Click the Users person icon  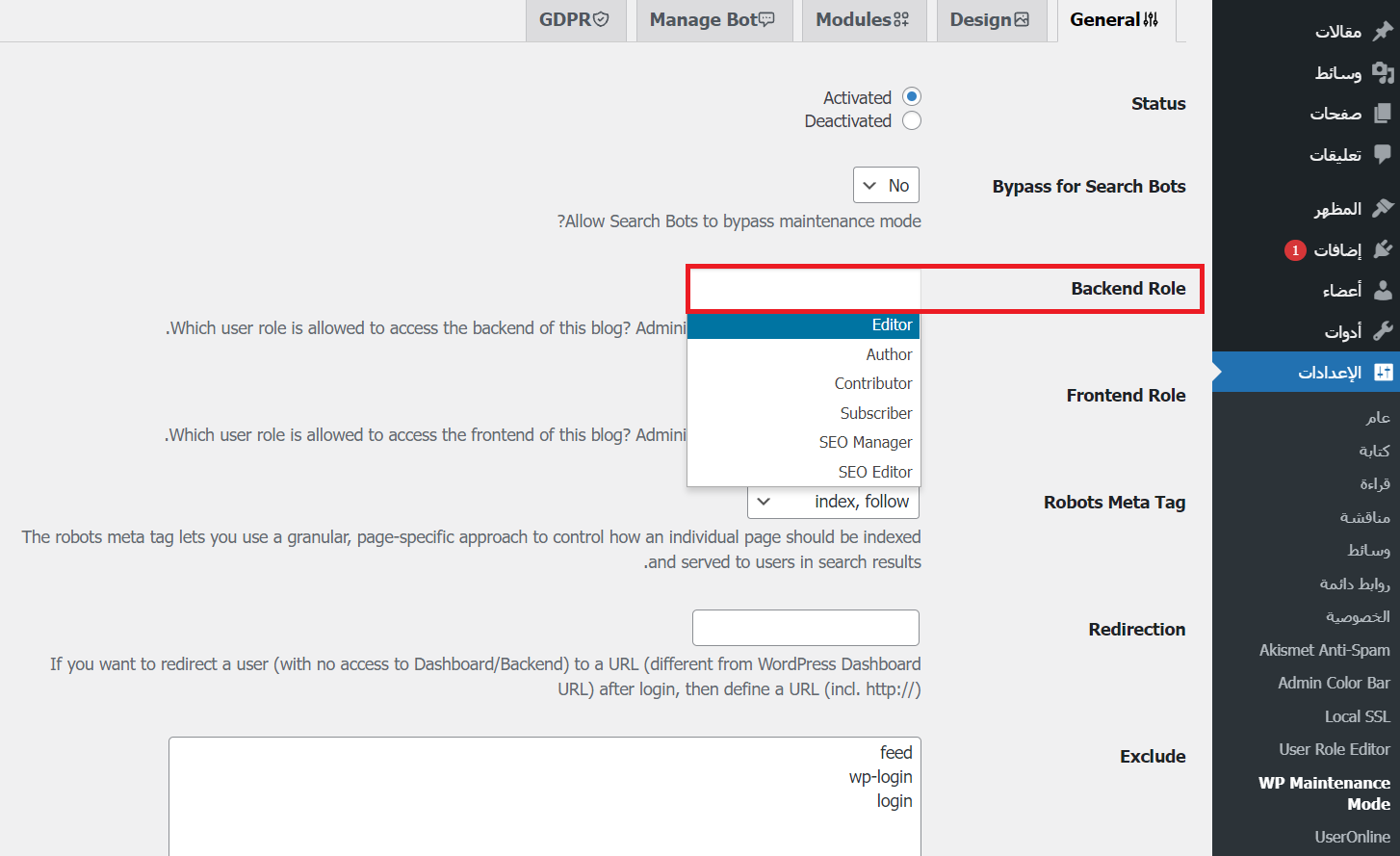[1383, 290]
